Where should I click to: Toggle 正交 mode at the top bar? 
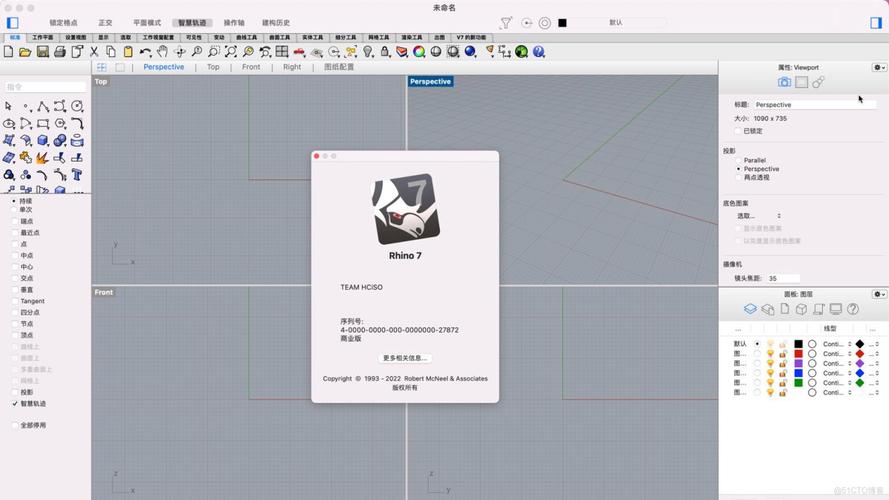coord(105,23)
